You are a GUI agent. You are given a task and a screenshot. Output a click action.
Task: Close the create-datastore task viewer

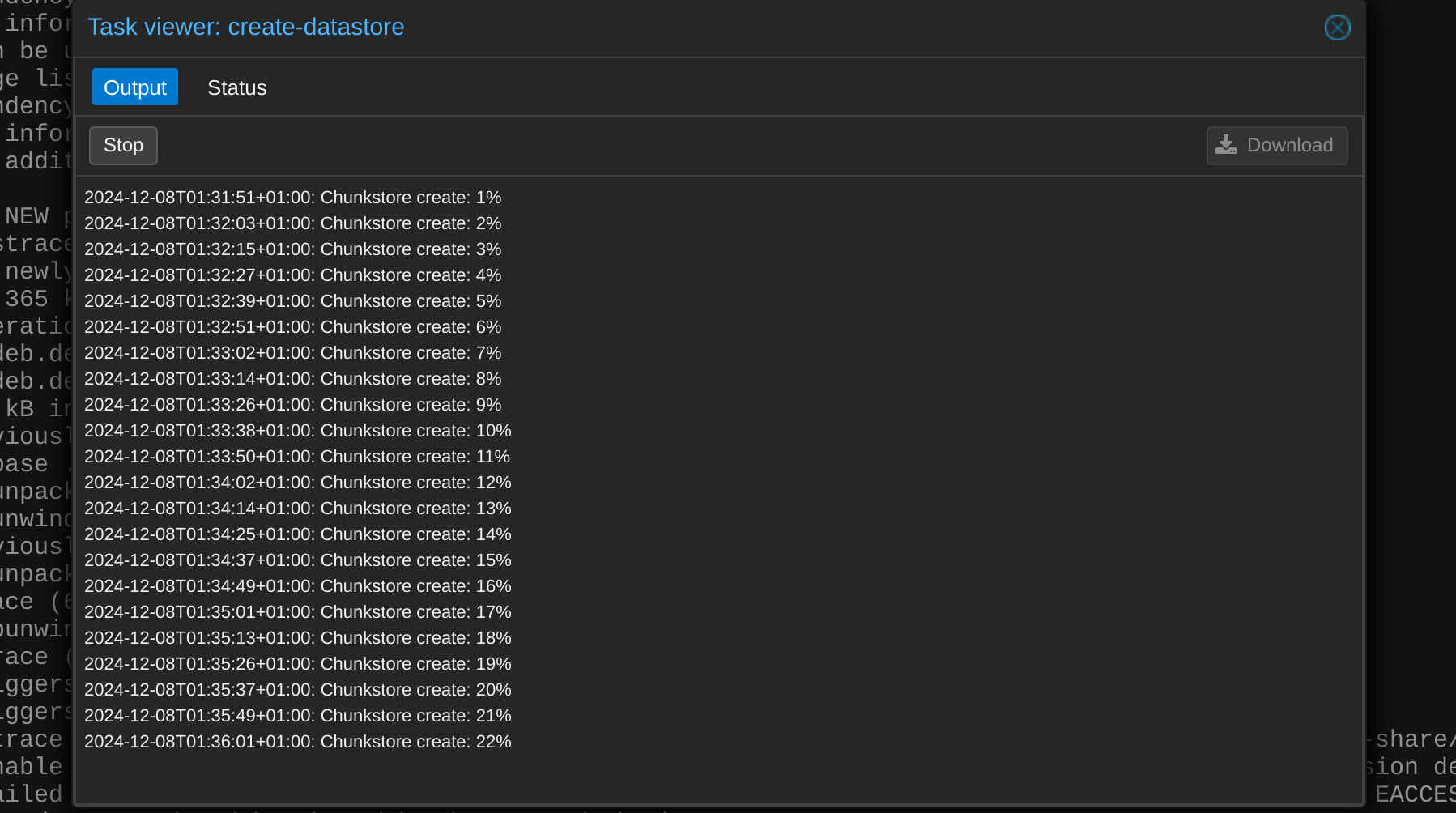pos(1337,28)
